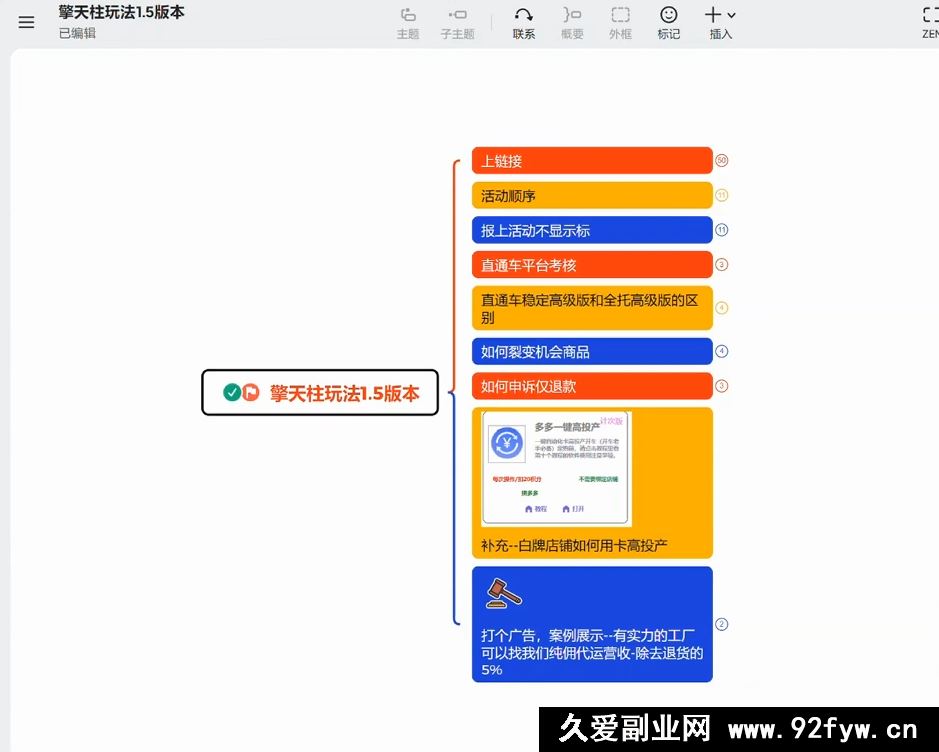Click the document title to rename it
The width and height of the screenshot is (939, 752).
tap(120, 13)
